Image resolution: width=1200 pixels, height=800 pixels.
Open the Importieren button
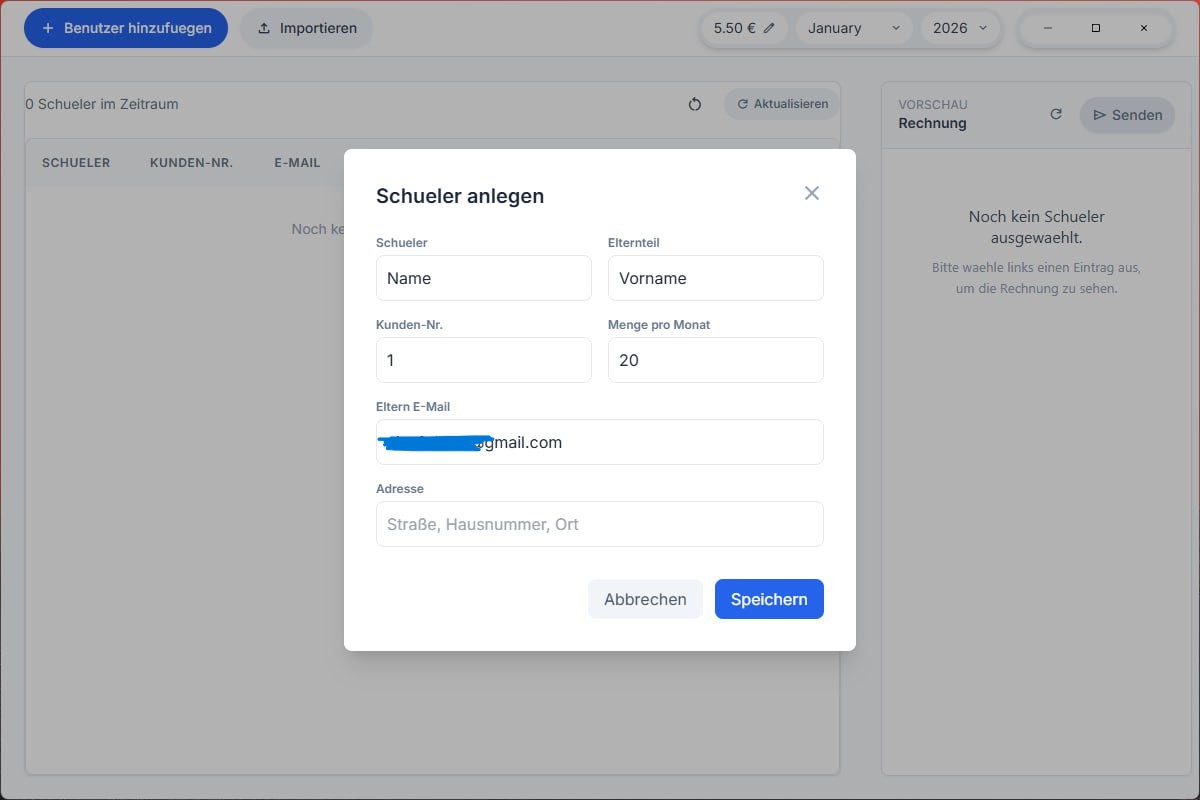[306, 28]
